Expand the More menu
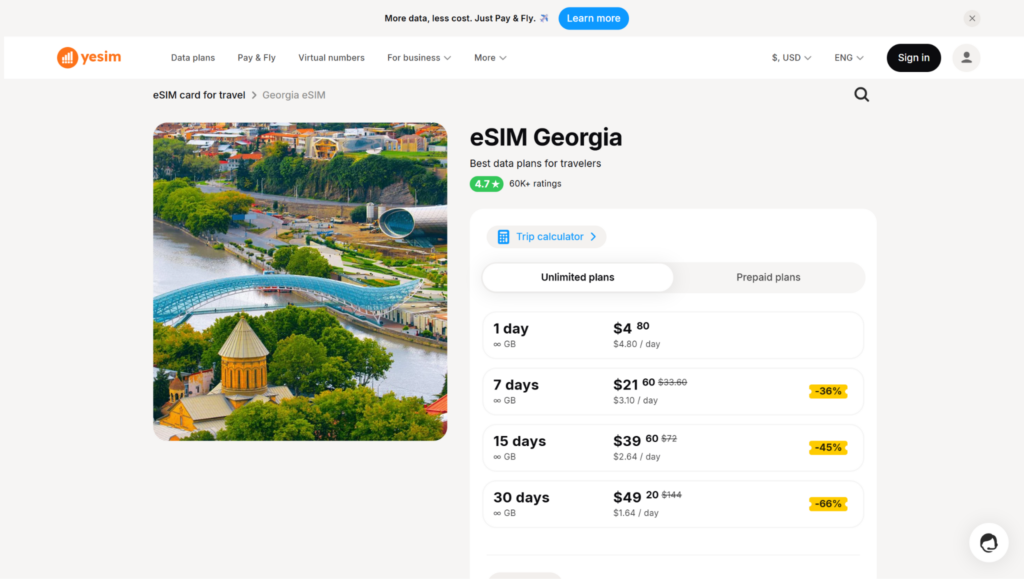Screen dimensions: 1024x579 [x=490, y=57]
